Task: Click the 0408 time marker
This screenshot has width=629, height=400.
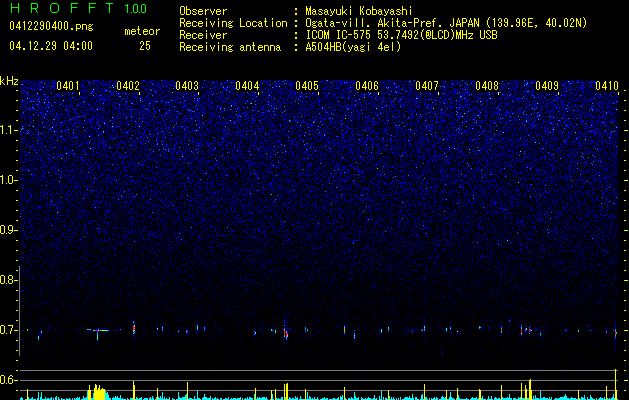Action: (487, 85)
